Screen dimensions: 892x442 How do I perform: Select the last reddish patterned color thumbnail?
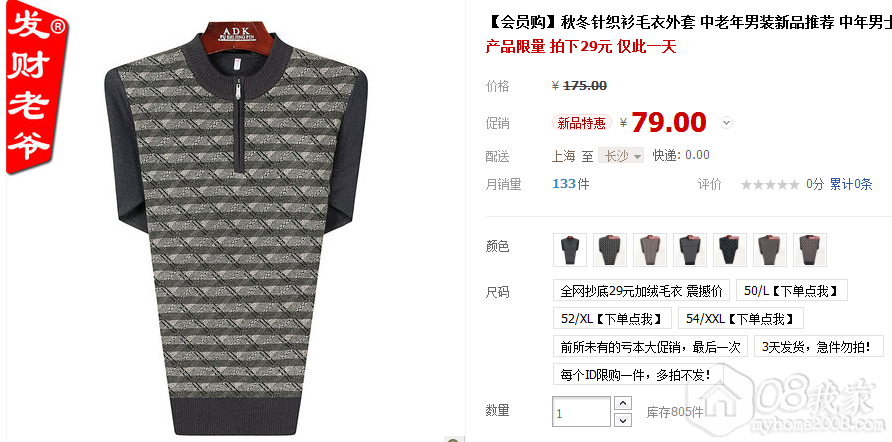(810, 250)
